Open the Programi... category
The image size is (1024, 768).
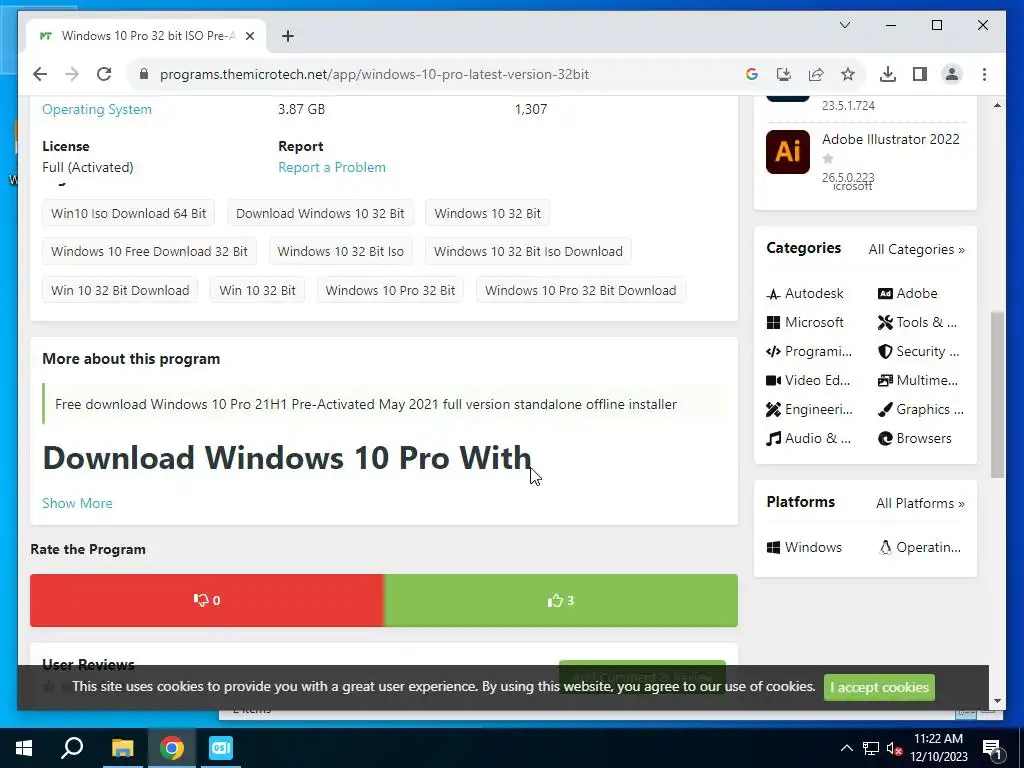[809, 351]
